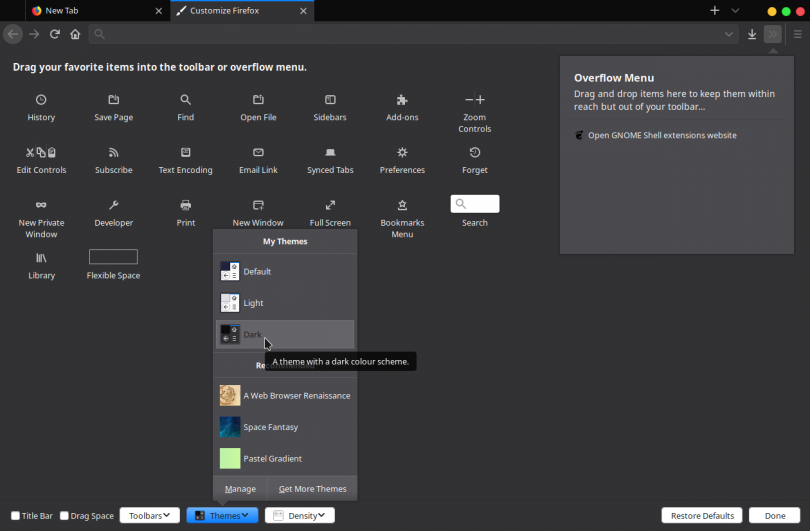810x531 pixels.
Task: Click the Email Link envelope icon
Action: click(258, 152)
